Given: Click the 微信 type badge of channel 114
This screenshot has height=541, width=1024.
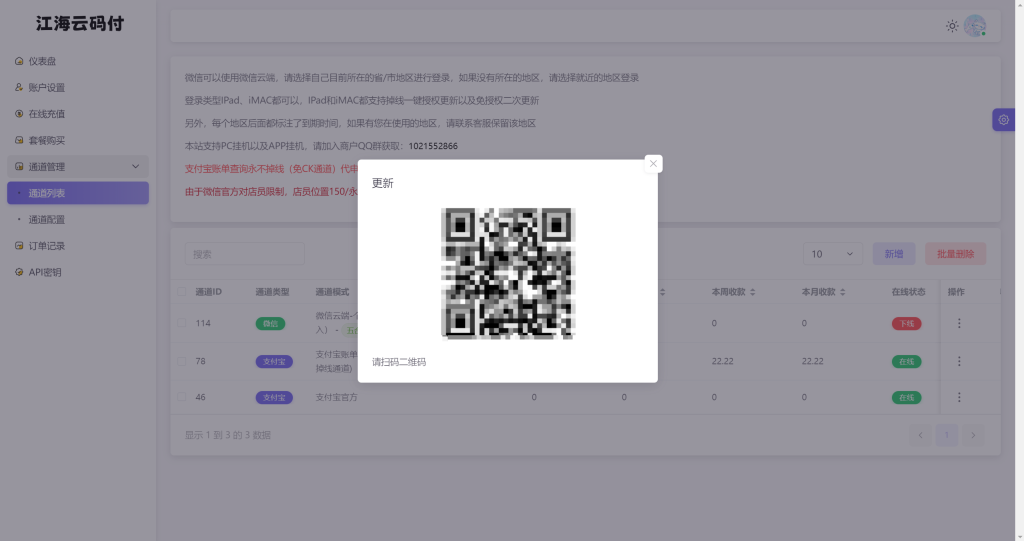Looking at the screenshot, I should pos(270,323).
